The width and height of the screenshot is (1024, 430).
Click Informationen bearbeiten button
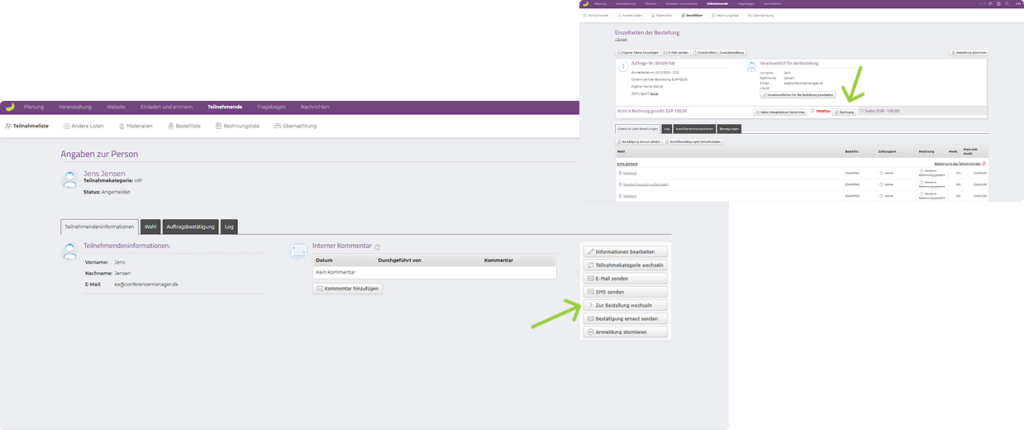pos(626,251)
